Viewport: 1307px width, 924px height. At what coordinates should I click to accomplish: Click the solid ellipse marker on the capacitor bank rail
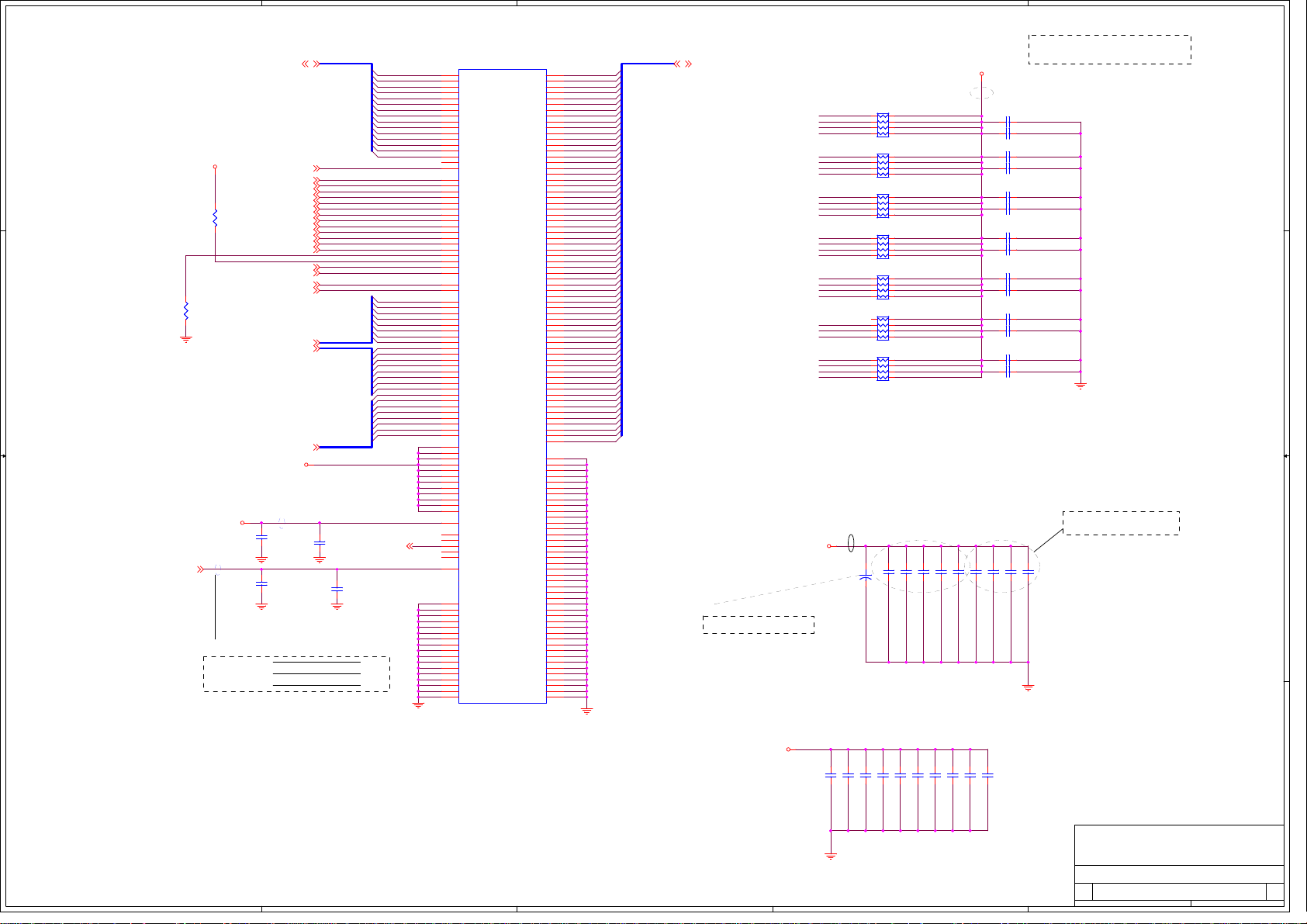[851, 543]
